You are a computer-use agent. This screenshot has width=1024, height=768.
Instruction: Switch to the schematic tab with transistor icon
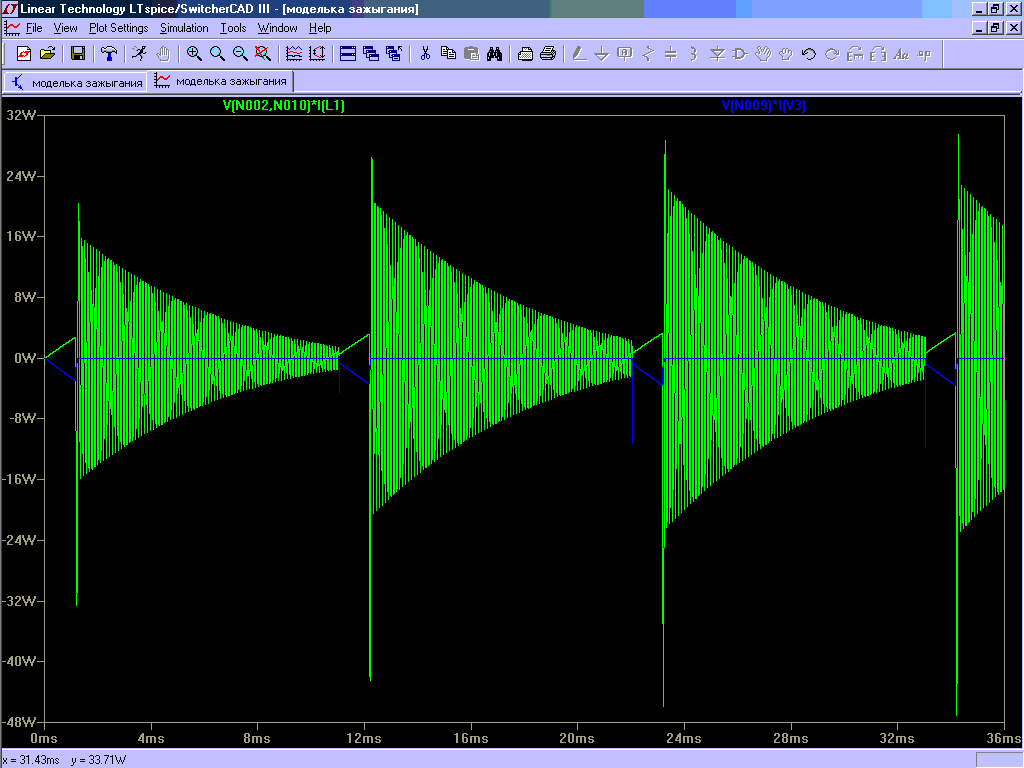point(76,82)
